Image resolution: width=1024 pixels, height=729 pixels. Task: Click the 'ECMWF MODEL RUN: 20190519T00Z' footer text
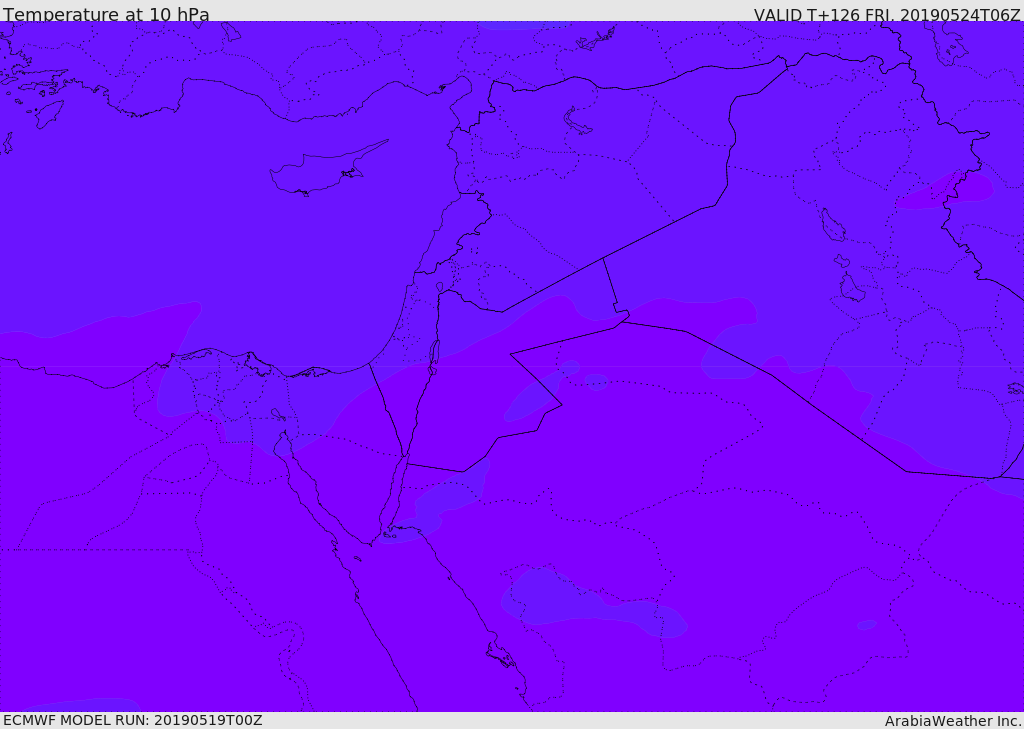click(x=133, y=720)
